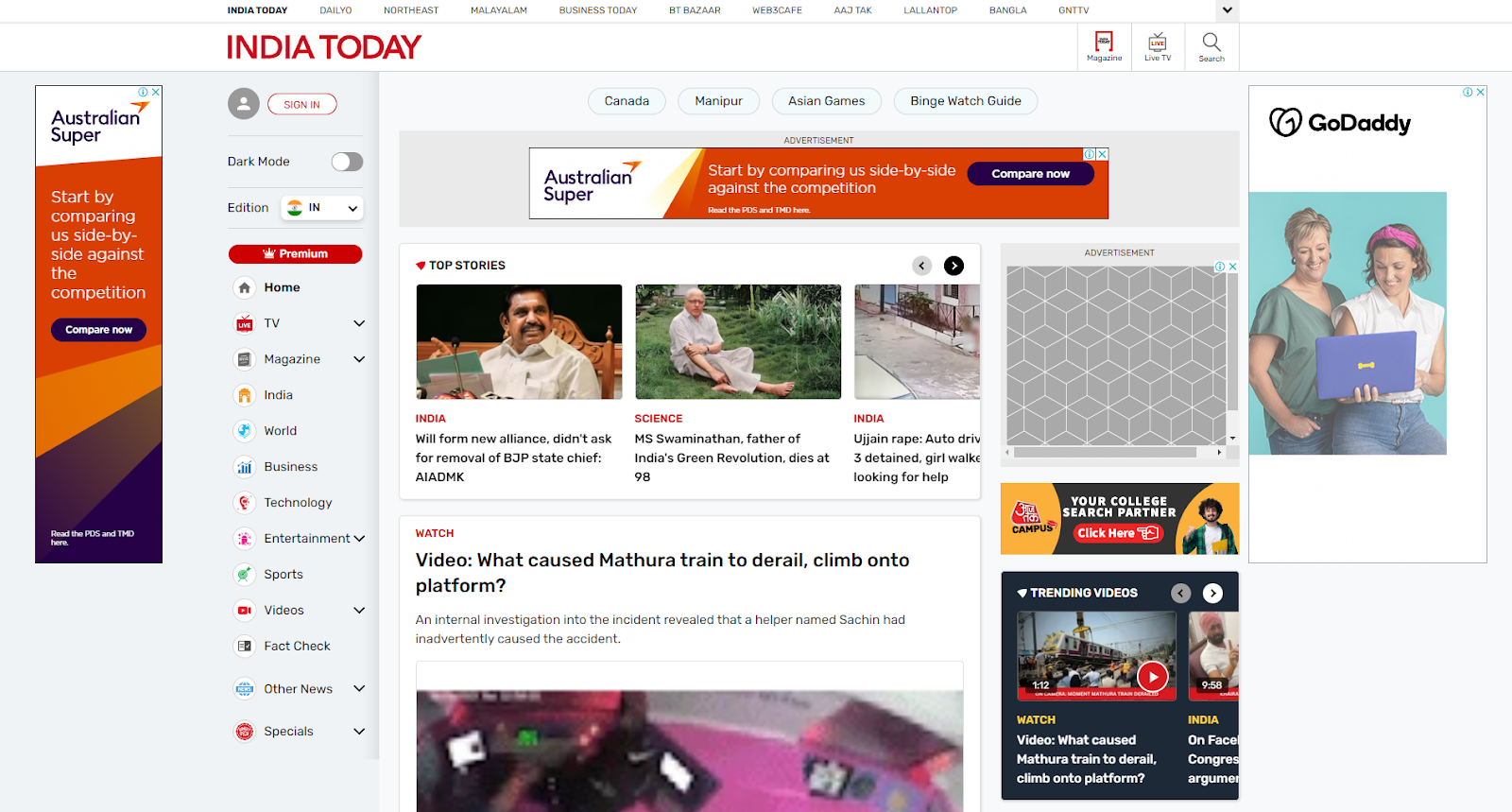The height and width of the screenshot is (812, 1512).
Task: Click the Videos camera icon
Action: (245, 611)
